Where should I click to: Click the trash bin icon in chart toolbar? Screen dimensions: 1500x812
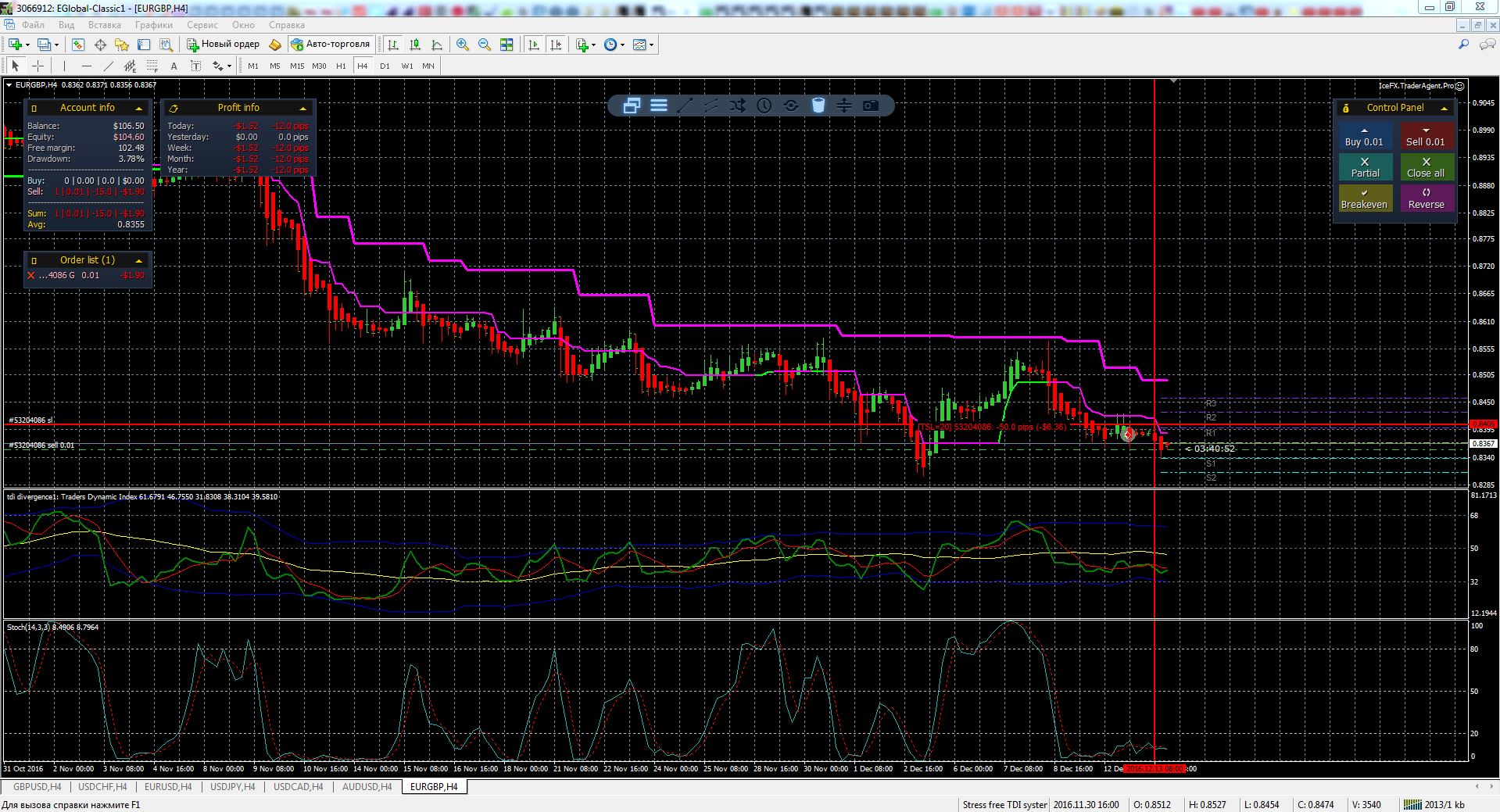818,105
